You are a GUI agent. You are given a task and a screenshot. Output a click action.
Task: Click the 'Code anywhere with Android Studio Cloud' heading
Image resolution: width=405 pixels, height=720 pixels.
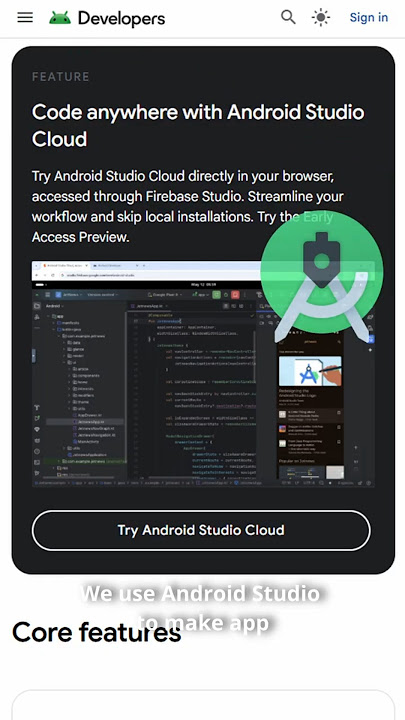(198, 125)
